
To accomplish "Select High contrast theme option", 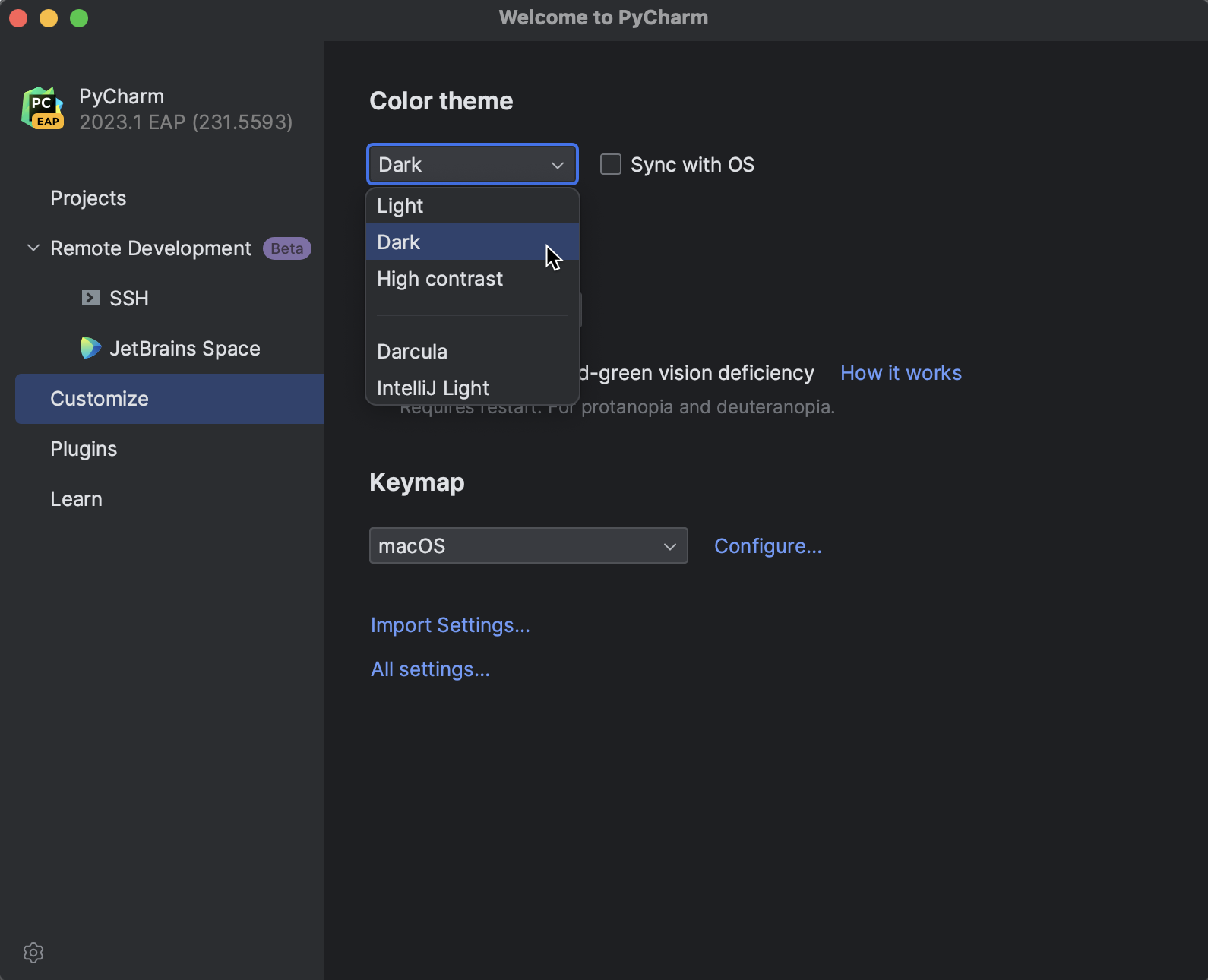I will tap(473, 279).
